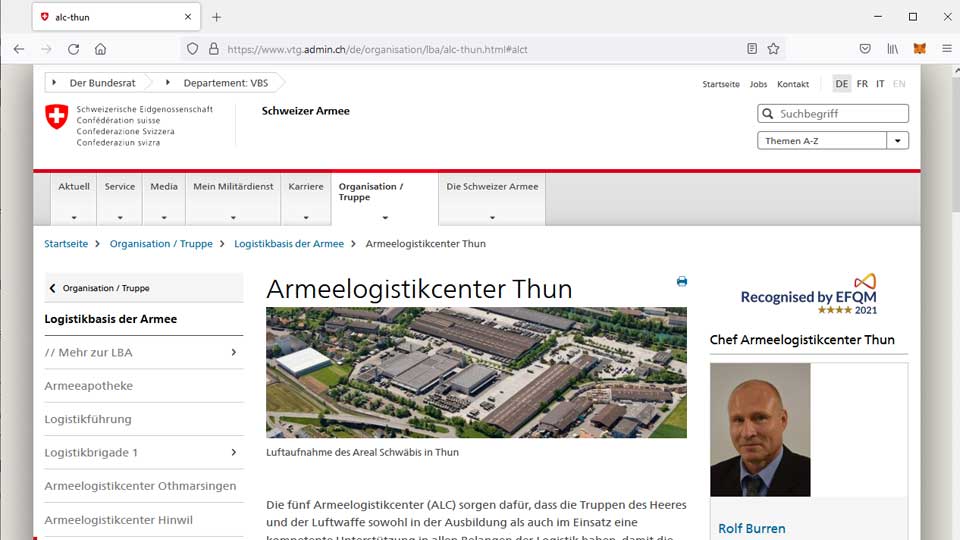The height and width of the screenshot is (540, 960).
Task: Open Logistikbasis der Armee sidebar heading
Action: 111,319
